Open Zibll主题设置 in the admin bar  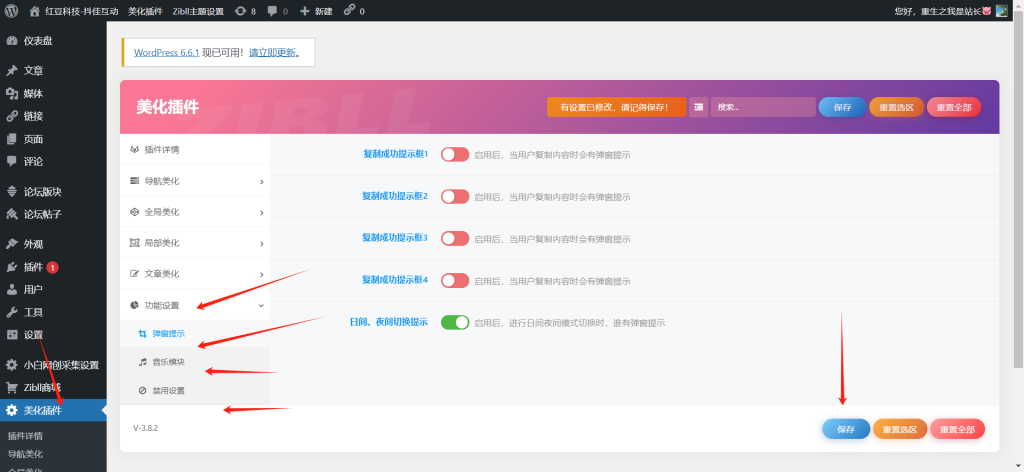click(x=199, y=10)
